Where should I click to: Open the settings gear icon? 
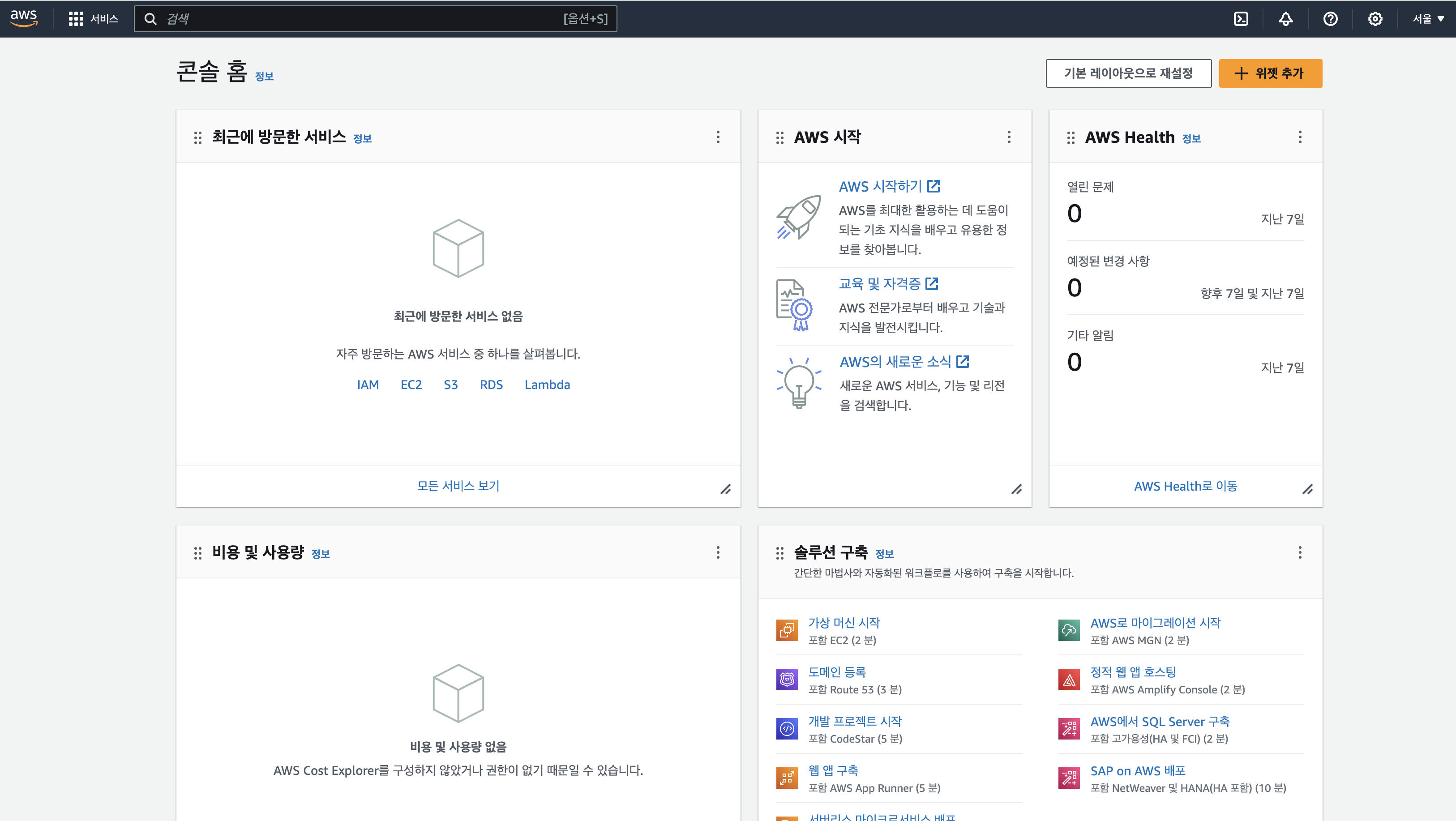(x=1375, y=19)
